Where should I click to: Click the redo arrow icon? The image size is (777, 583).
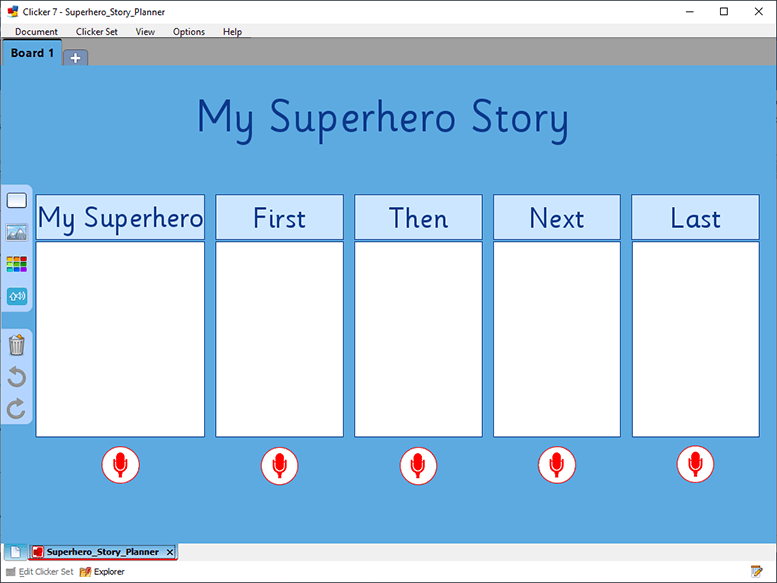coord(17,409)
